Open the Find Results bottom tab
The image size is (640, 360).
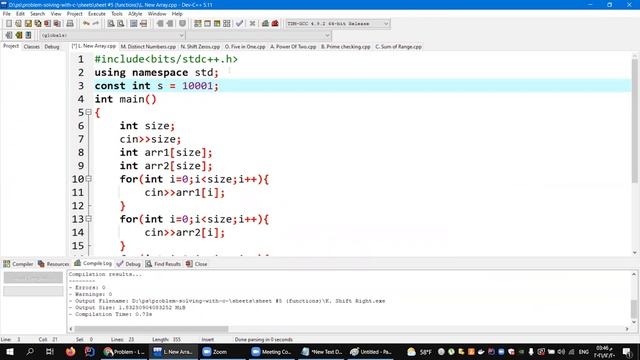(163, 264)
